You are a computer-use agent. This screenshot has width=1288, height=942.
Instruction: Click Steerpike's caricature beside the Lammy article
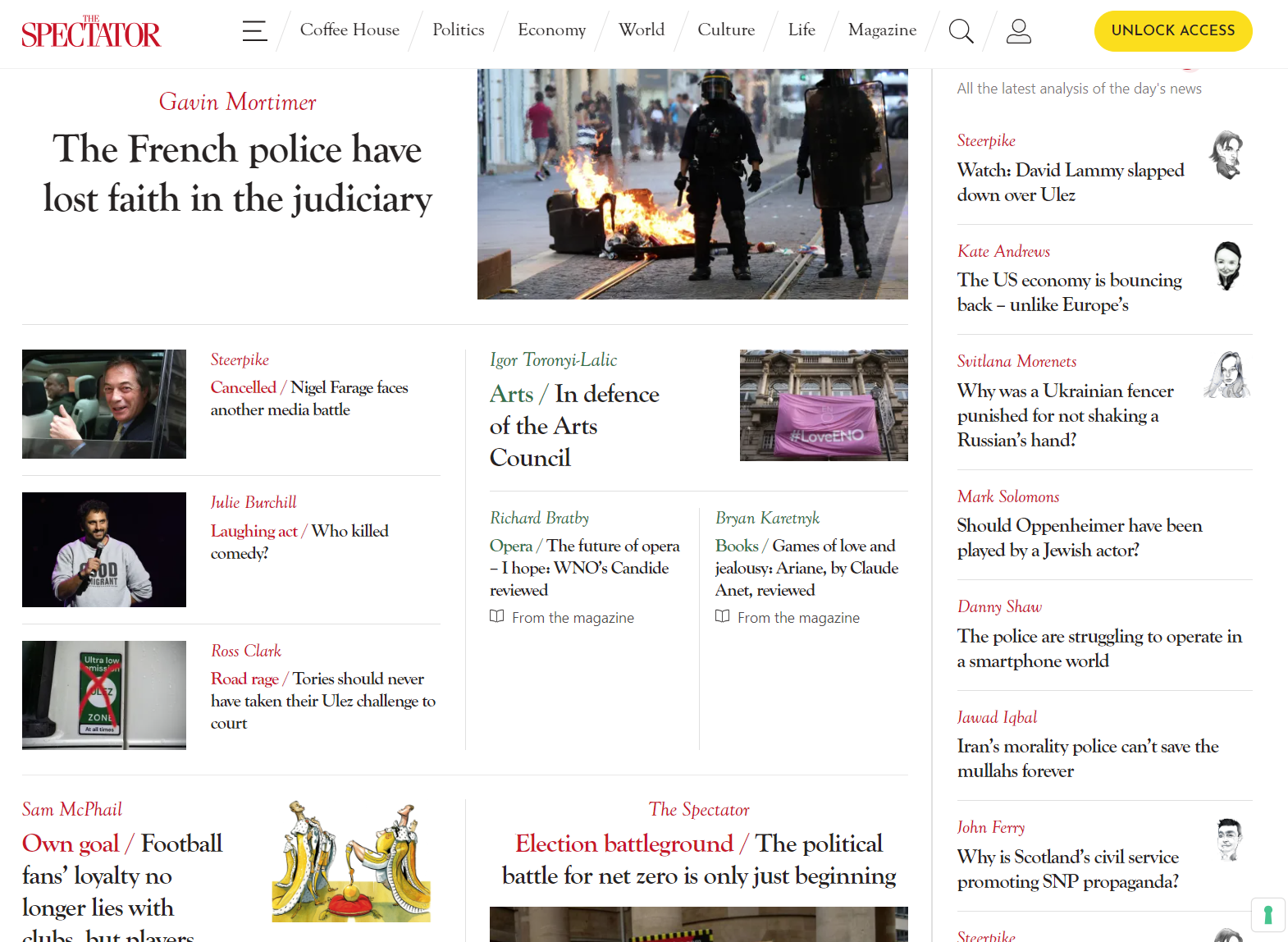tap(1227, 155)
